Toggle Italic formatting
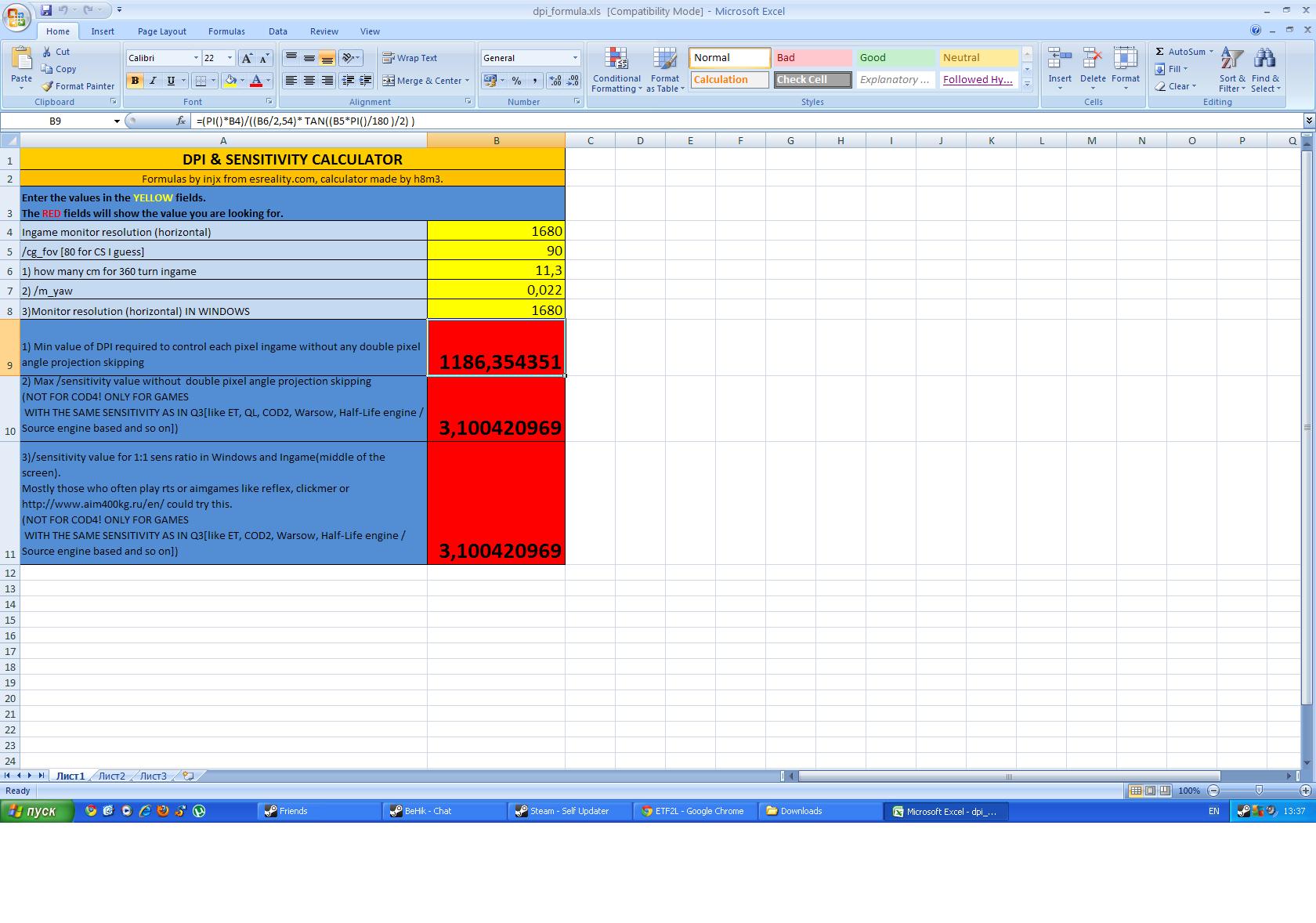 coord(153,81)
